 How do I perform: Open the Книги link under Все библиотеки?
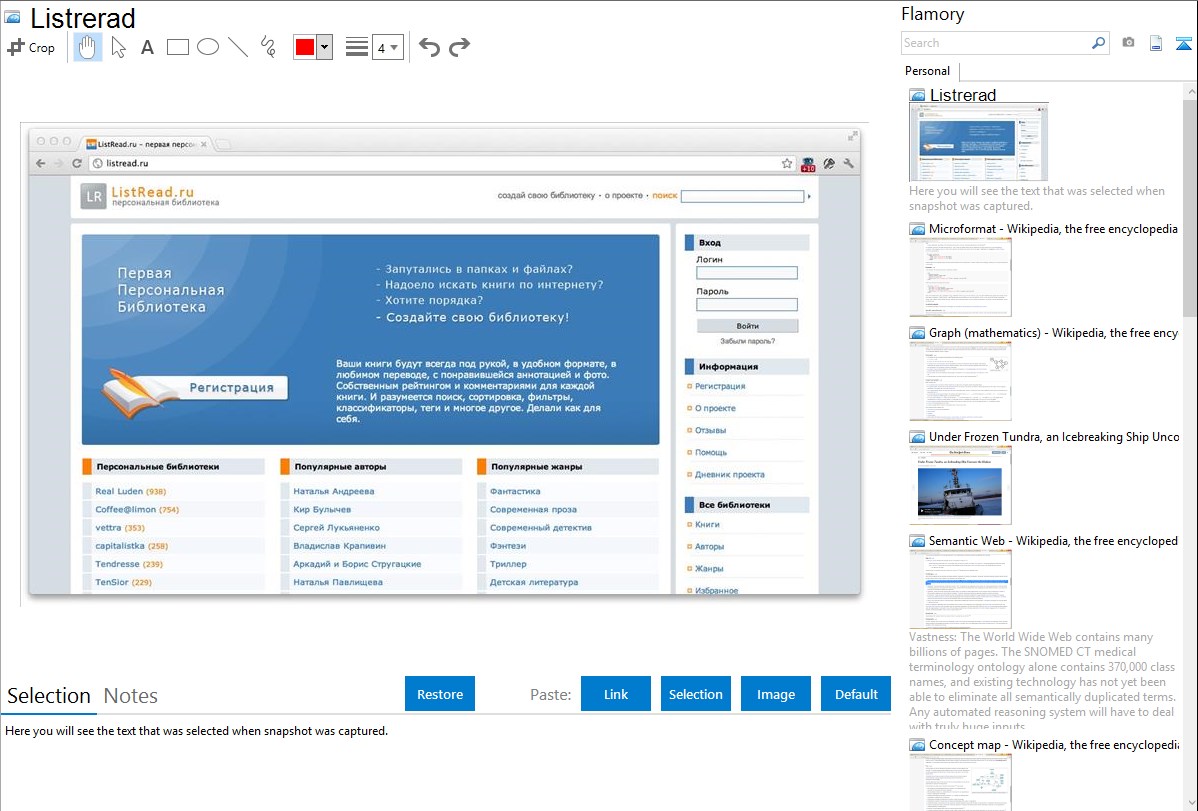click(x=707, y=524)
